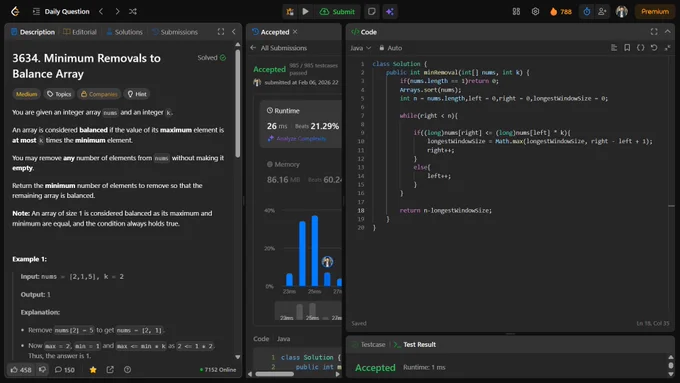
Task: Click the avatar marker on runtime chart
Action: [x=327, y=262]
